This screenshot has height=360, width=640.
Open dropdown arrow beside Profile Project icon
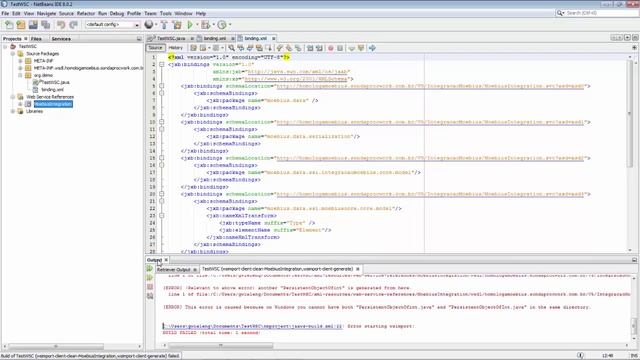[230, 25]
